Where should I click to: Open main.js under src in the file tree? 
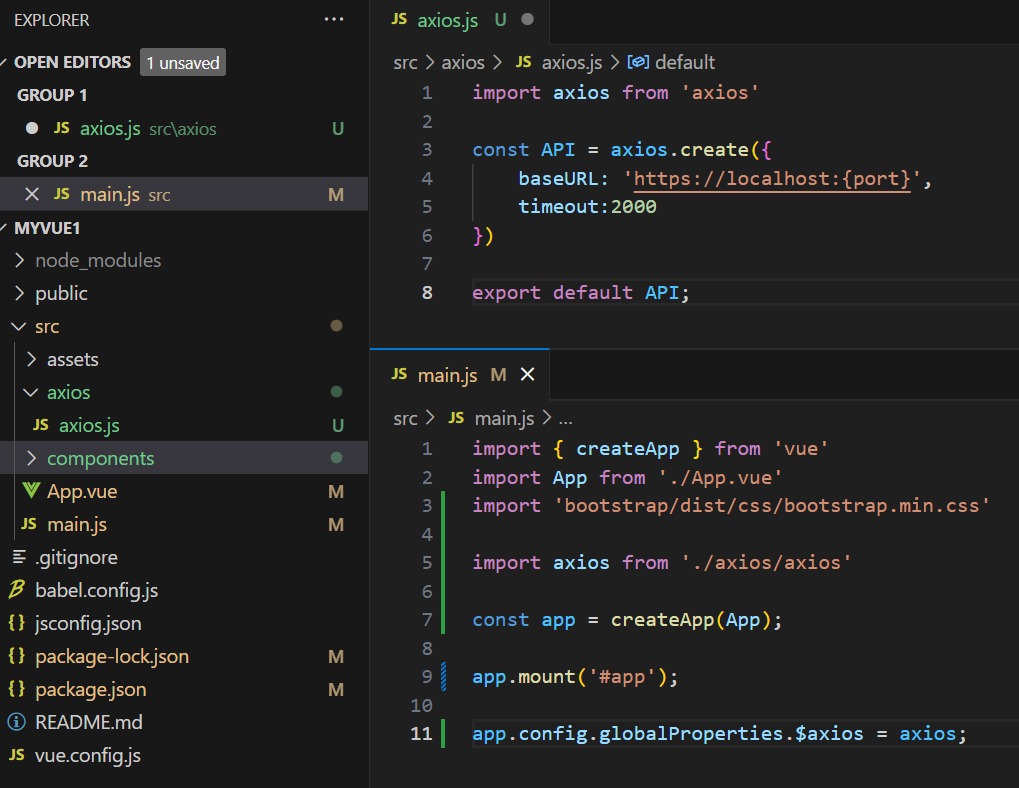77,525
